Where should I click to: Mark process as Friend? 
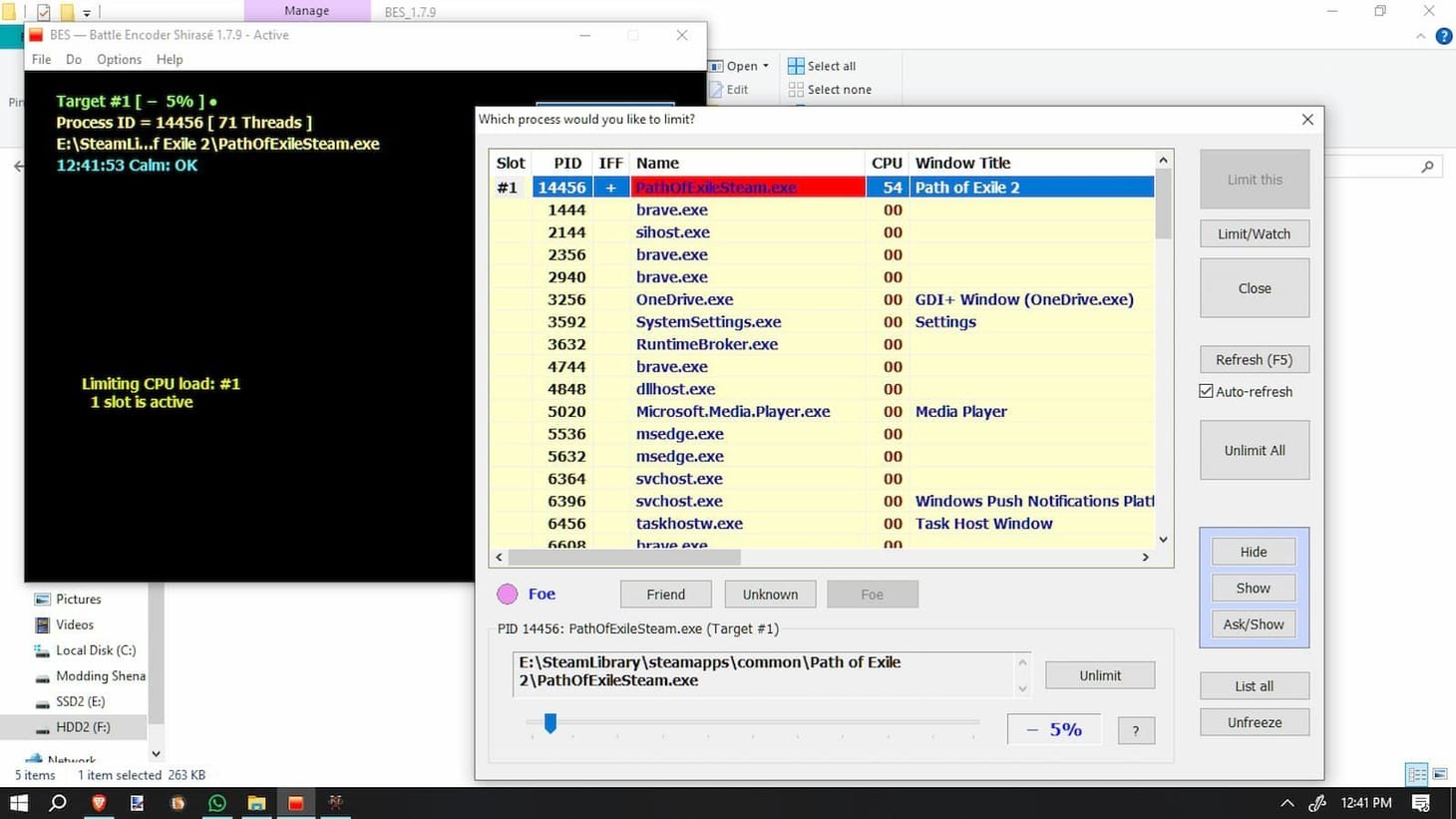pos(666,594)
